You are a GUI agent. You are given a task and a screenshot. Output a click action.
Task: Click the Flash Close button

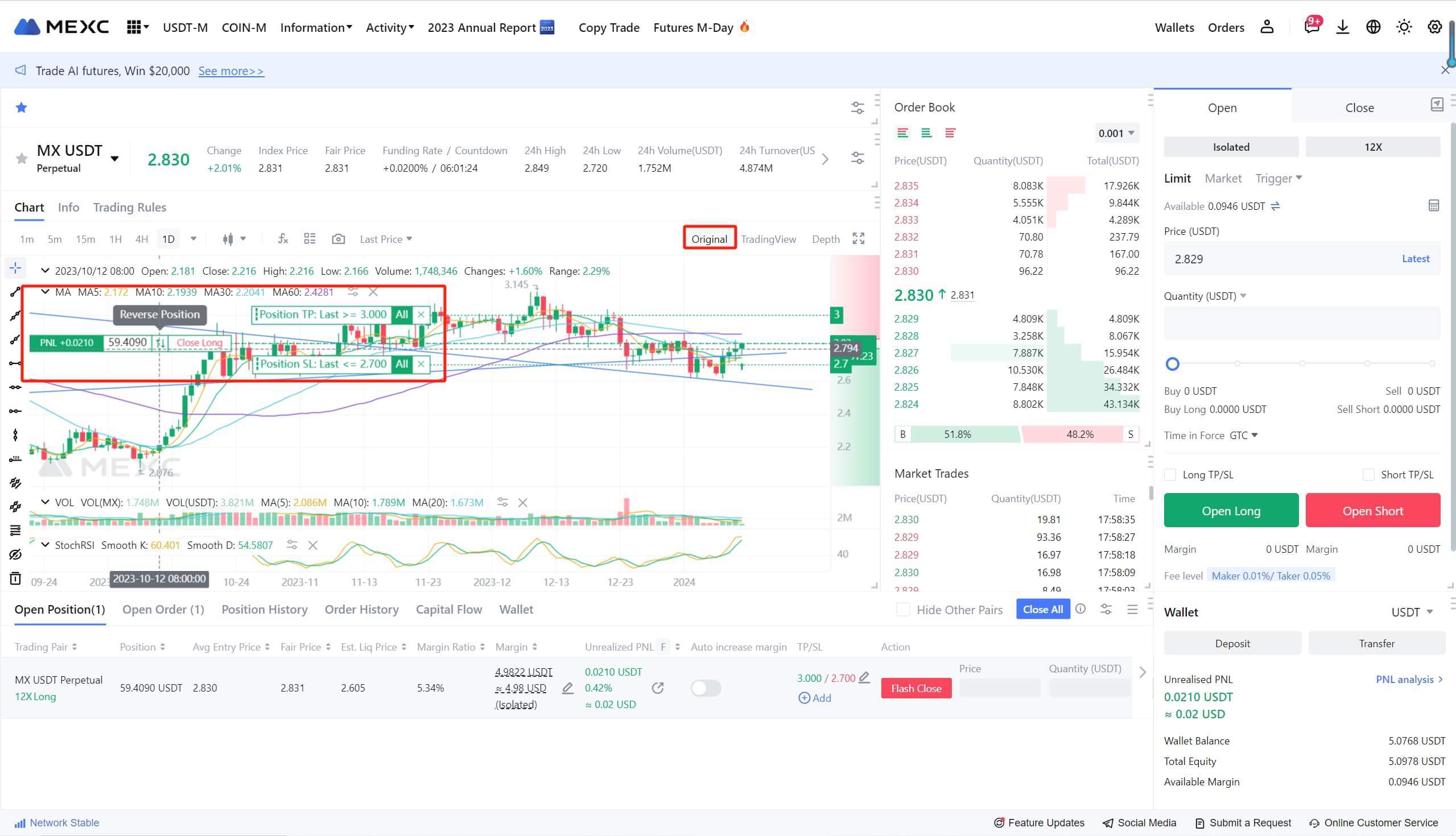(915, 688)
